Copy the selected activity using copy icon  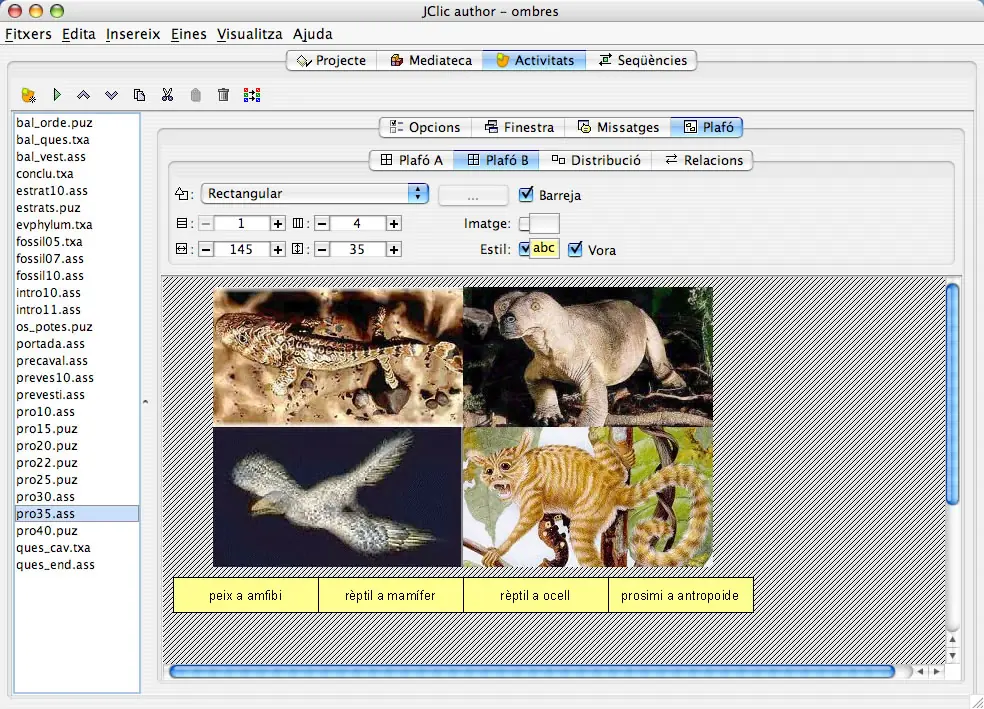coord(139,95)
